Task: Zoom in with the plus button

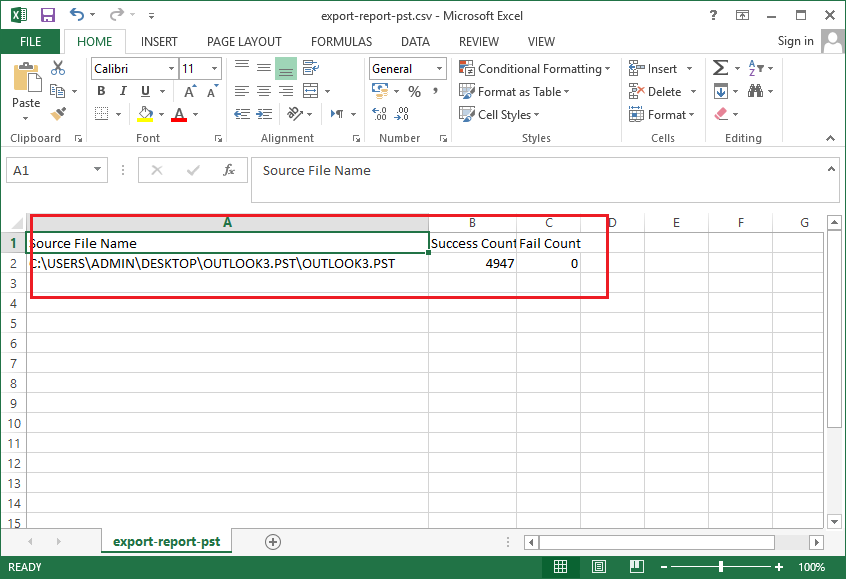Action: 779,567
